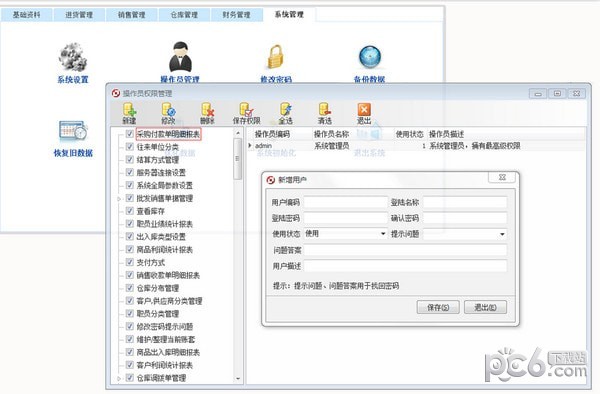Viewport: 600px width, 394px height.
Task: Click the 用户编码 input field
Action: point(346,202)
